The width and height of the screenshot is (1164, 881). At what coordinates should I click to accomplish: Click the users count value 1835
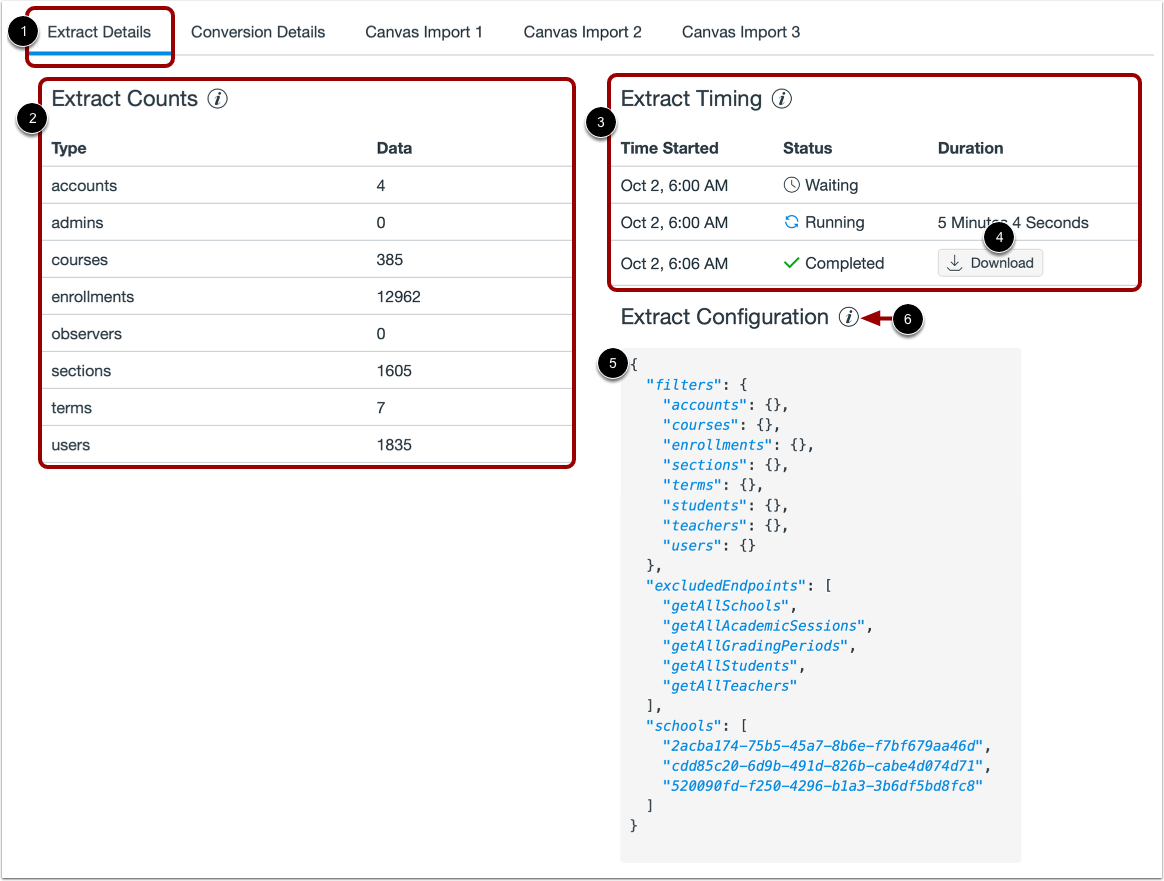pos(394,445)
